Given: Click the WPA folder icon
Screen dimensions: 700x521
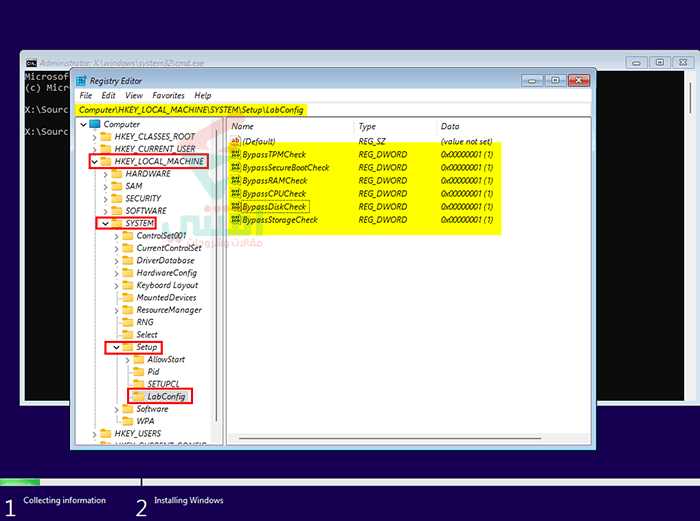Looking at the screenshot, I should pyautogui.click(x=128, y=421).
